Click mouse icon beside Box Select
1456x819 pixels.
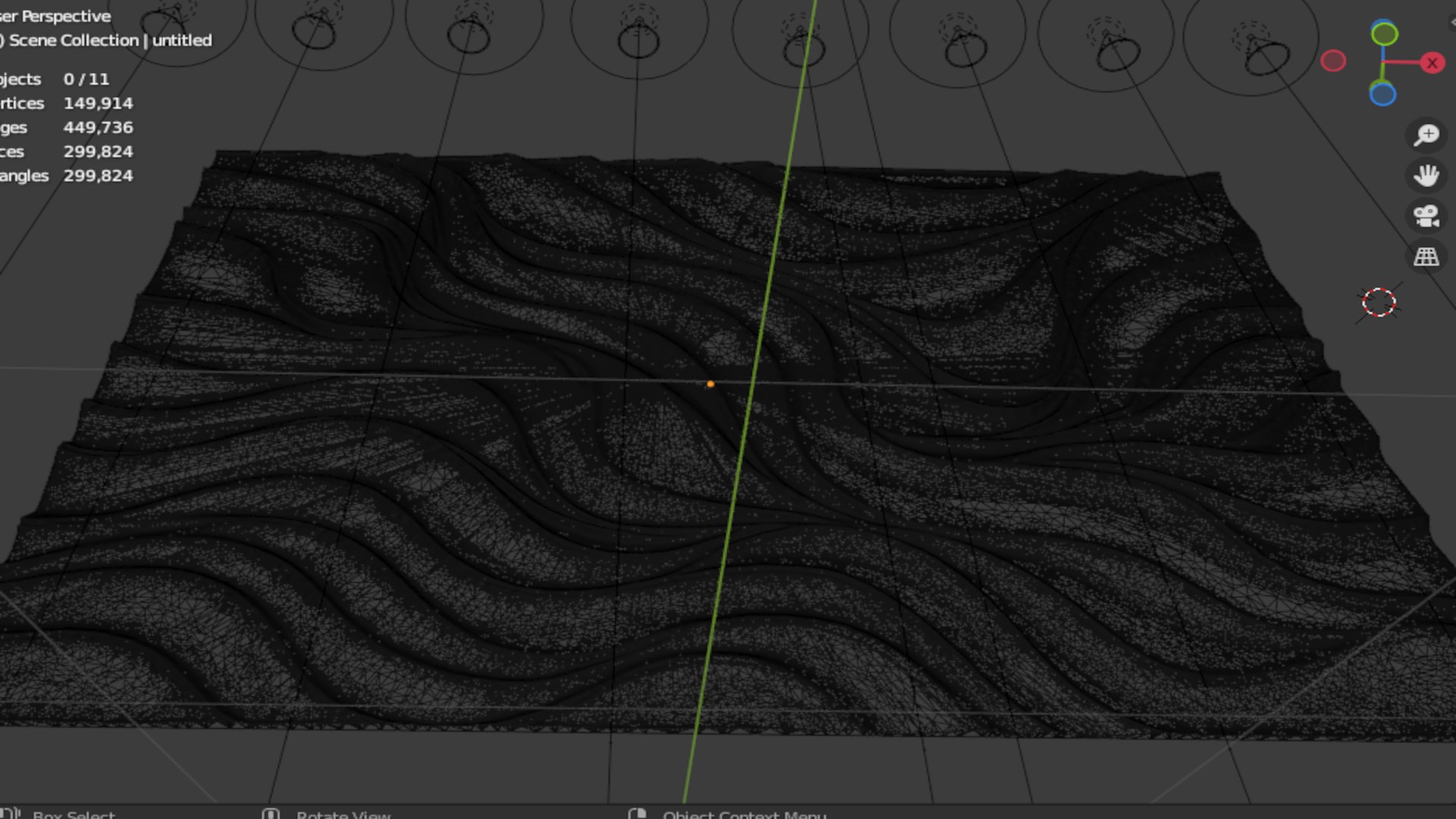(x=11, y=814)
